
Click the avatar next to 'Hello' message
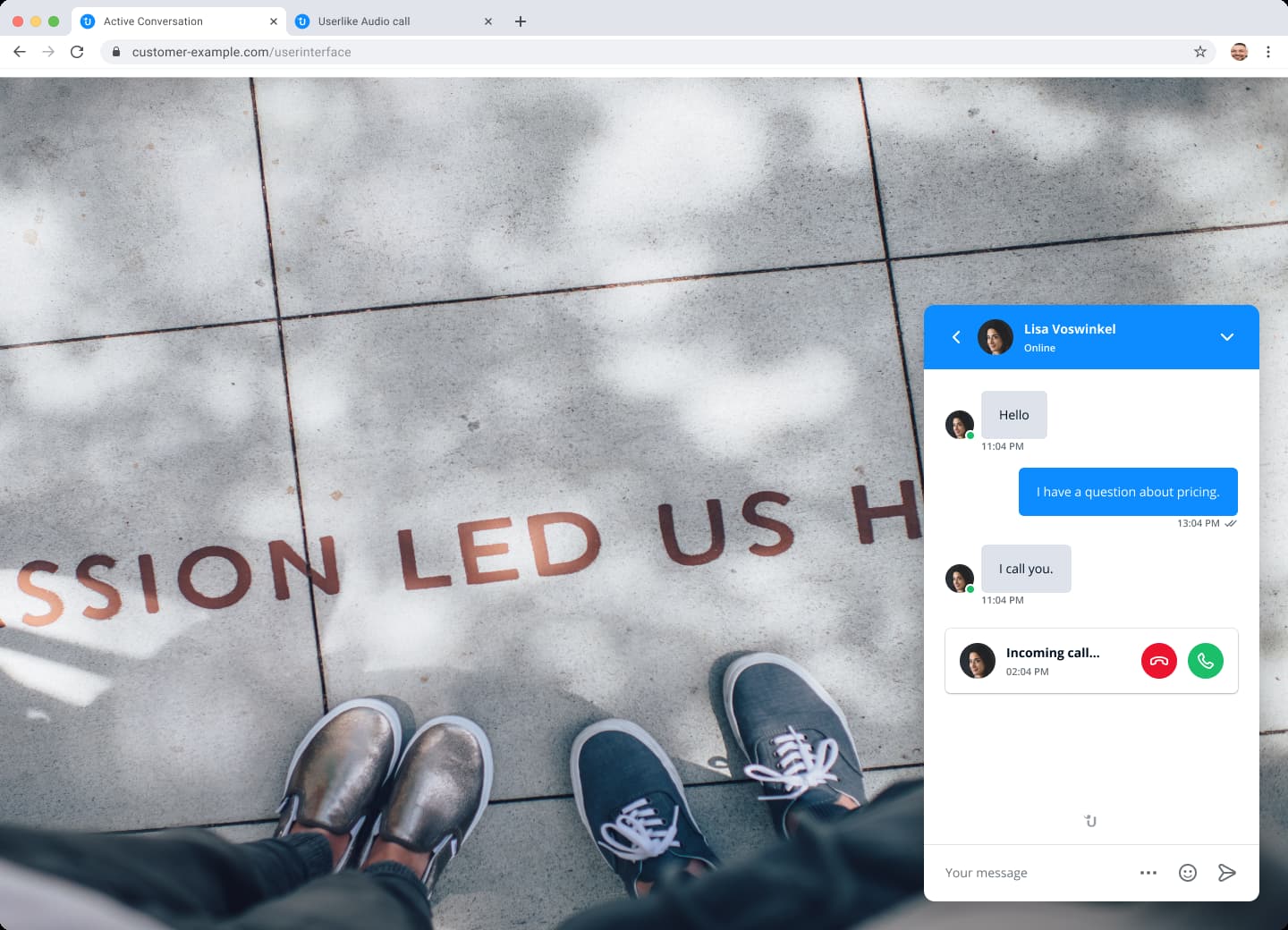(x=960, y=425)
